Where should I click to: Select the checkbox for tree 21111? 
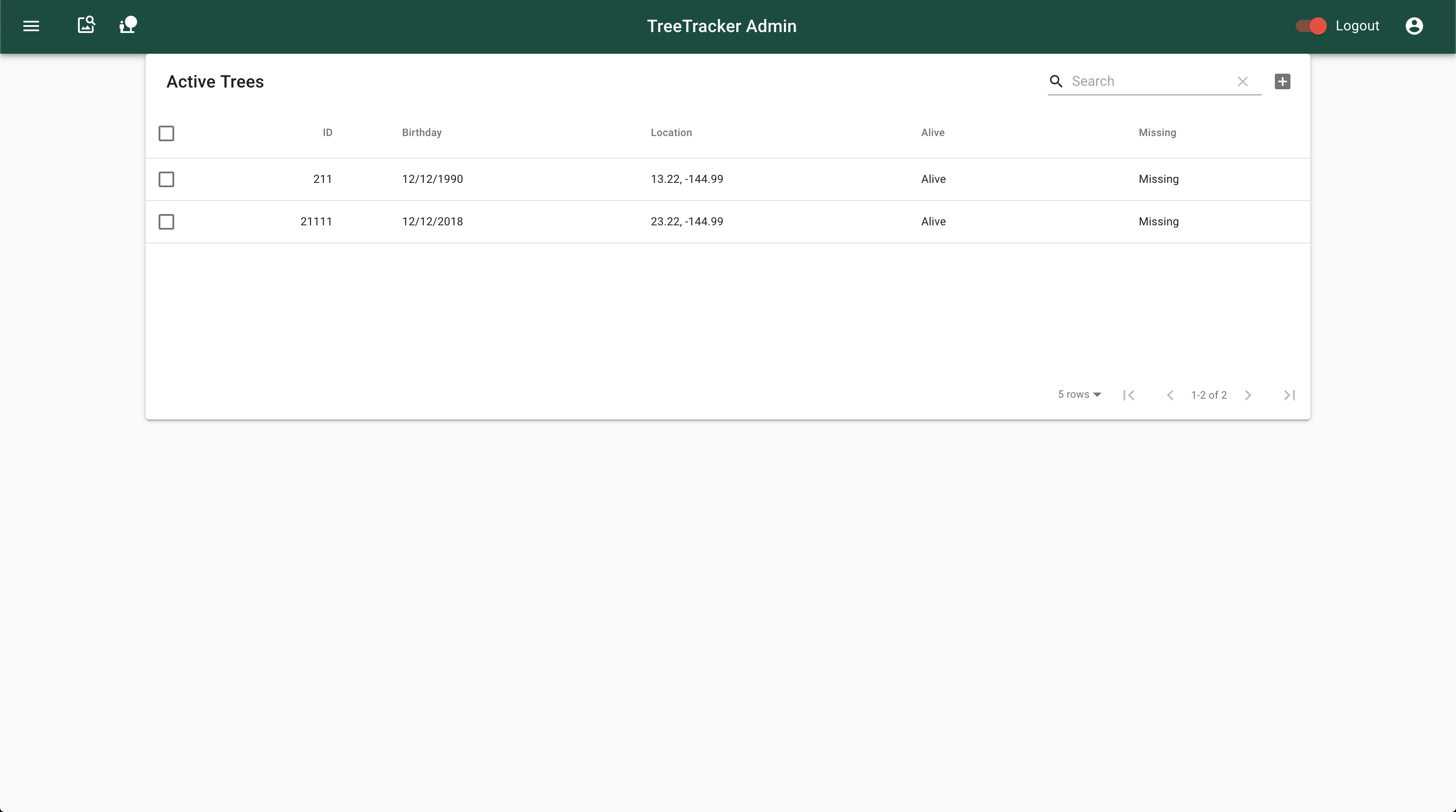[x=166, y=221]
